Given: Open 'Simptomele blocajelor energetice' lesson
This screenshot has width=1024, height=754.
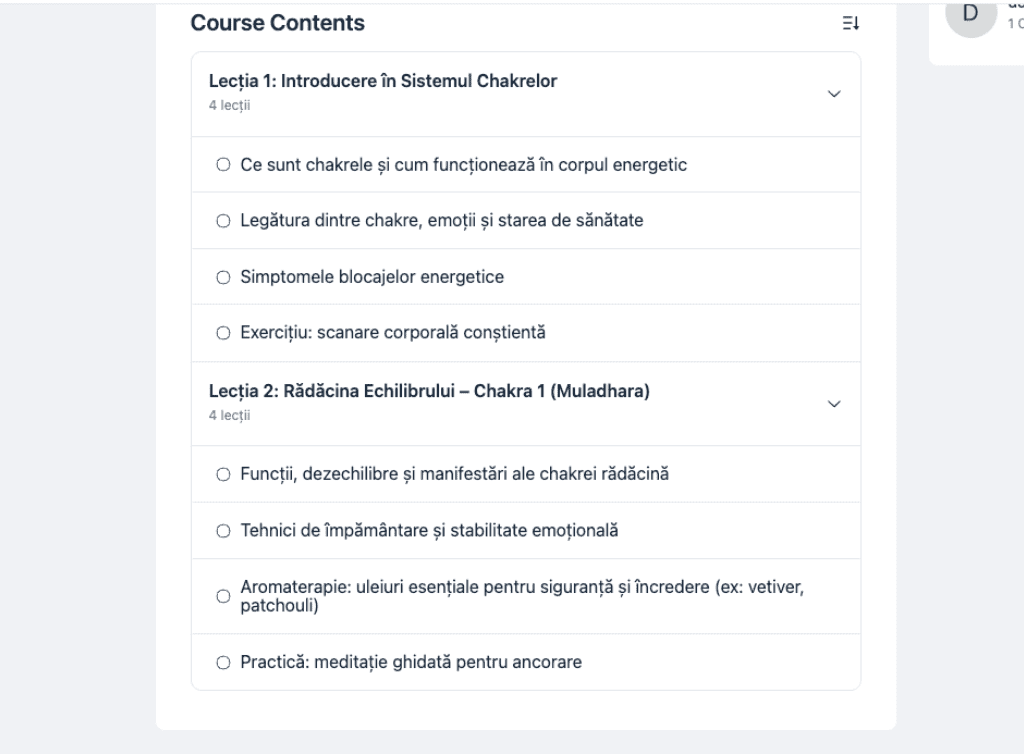Looking at the screenshot, I should [x=372, y=277].
